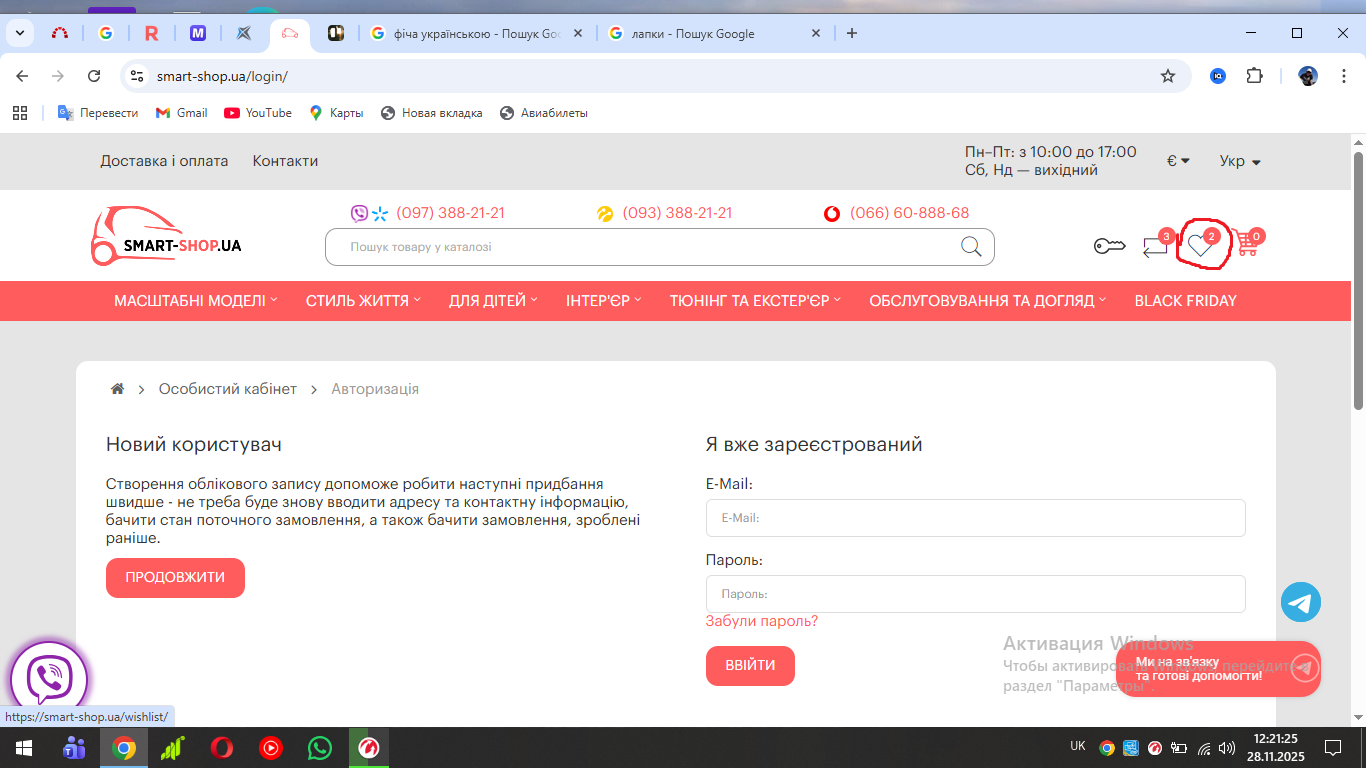Bookmark this page with star icon
The image size is (1366, 768).
1167,76
